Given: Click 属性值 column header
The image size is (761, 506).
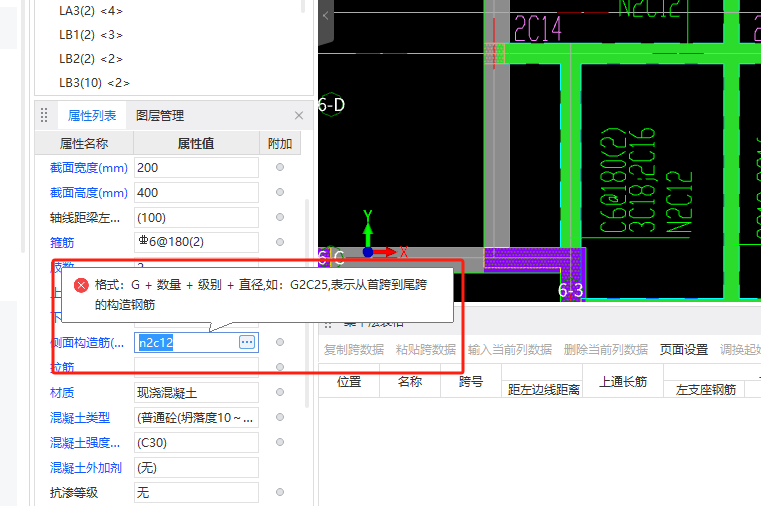Looking at the screenshot, I should 196,143.
